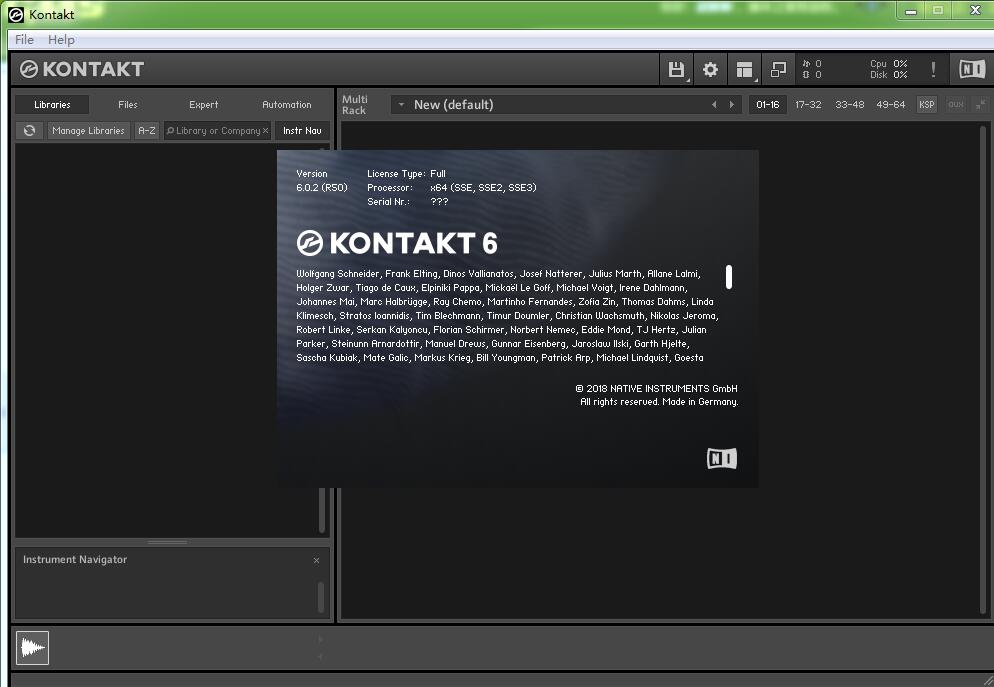This screenshot has width=994, height=687.
Task: Toggle A-Z library sorting
Action: [x=147, y=131]
